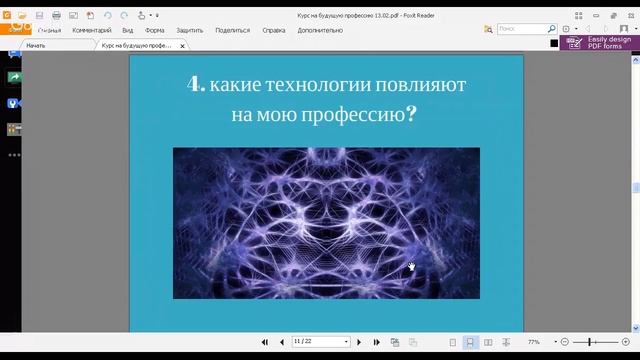Open the Комментарий ribbon tab
Image resolution: width=640 pixels, height=360 pixels.
[x=92, y=30]
